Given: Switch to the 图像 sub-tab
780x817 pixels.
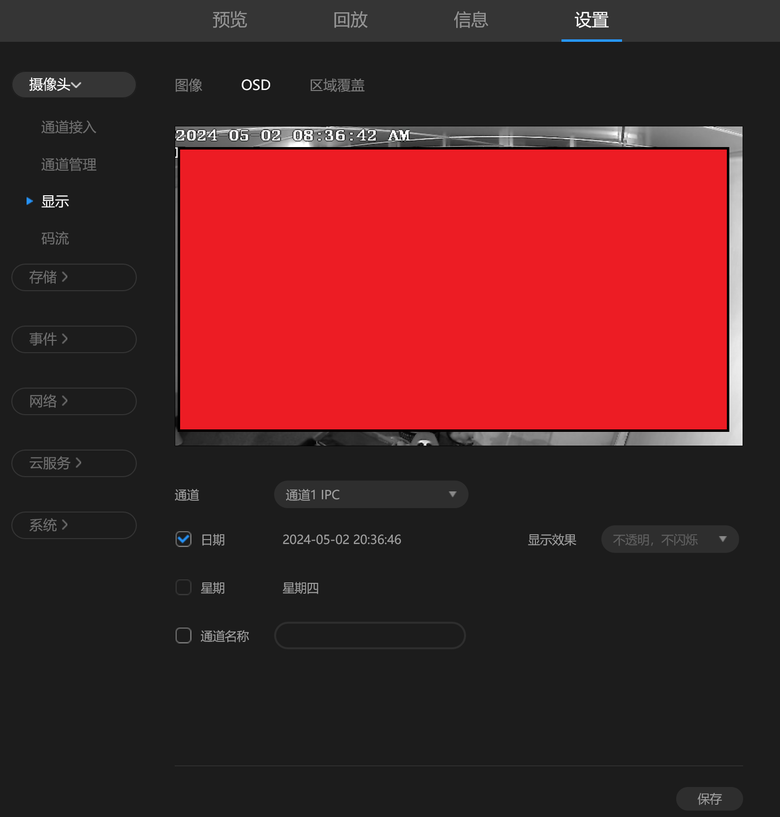Looking at the screenshot, I should pos(188,85).
